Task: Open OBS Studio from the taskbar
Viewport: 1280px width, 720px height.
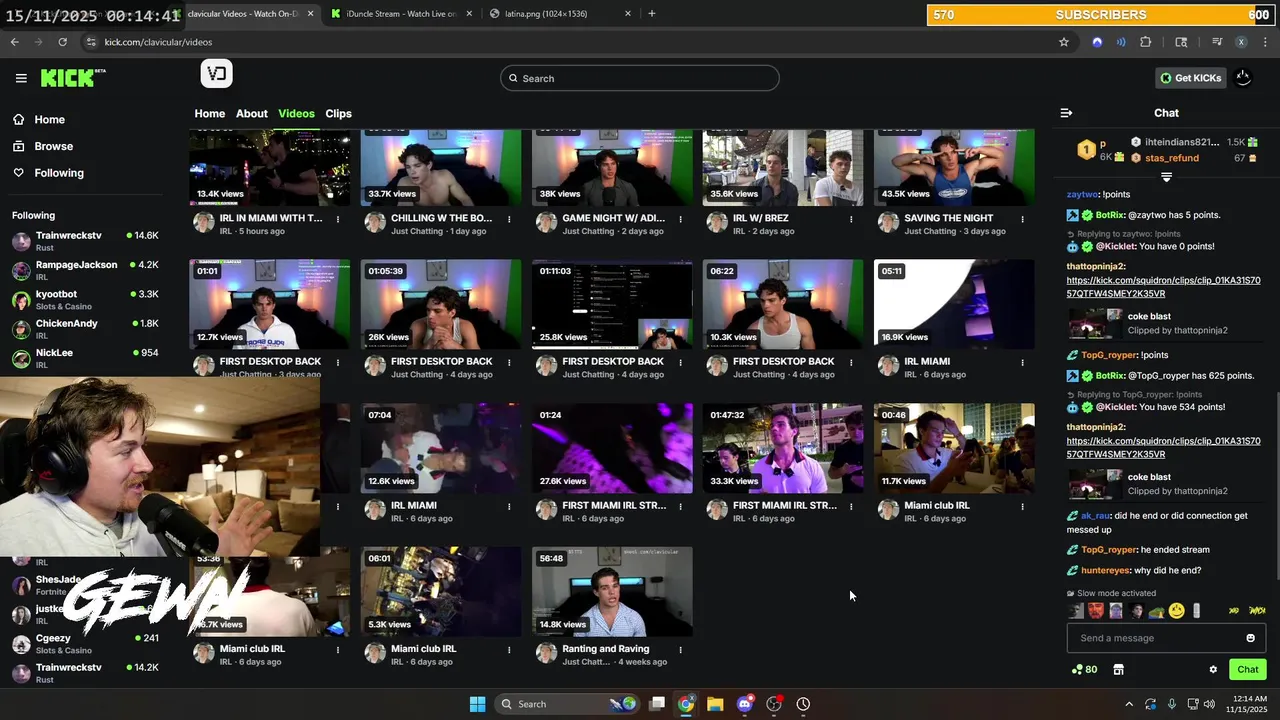Action: [774, 704]
